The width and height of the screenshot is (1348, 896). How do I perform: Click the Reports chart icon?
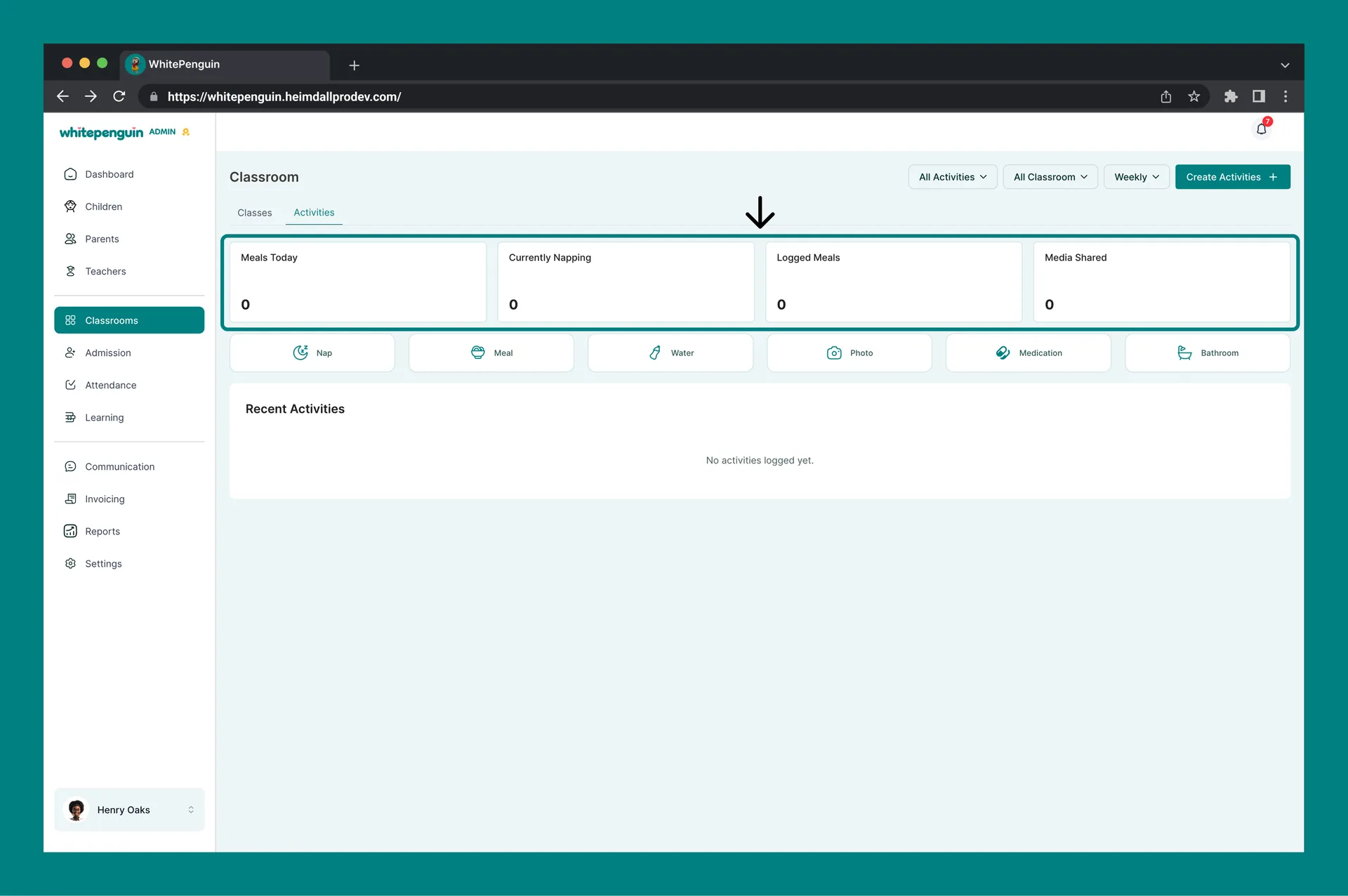point(70,531)
